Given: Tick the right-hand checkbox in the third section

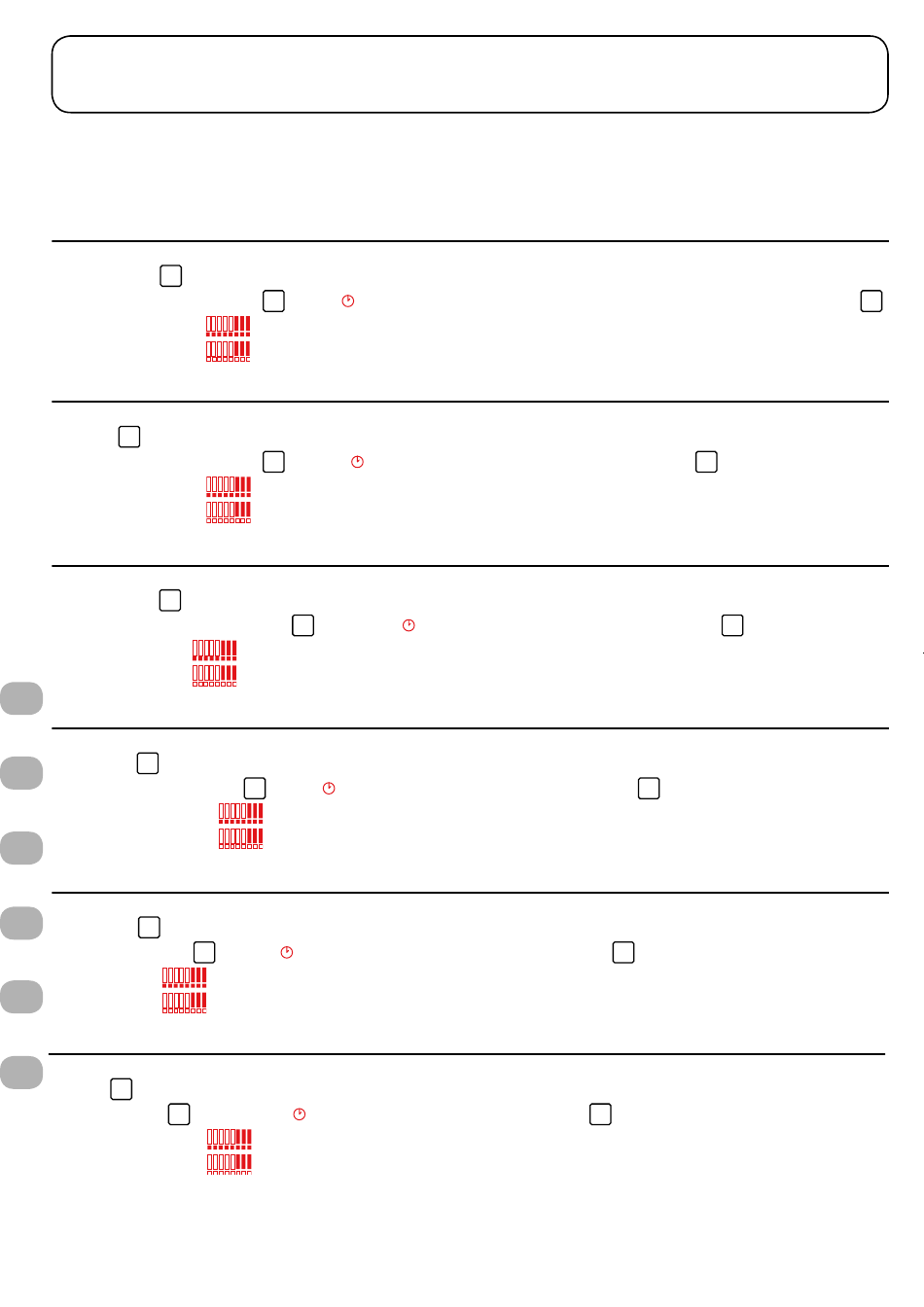Looking at the screenshot, I should pos(732,625).
